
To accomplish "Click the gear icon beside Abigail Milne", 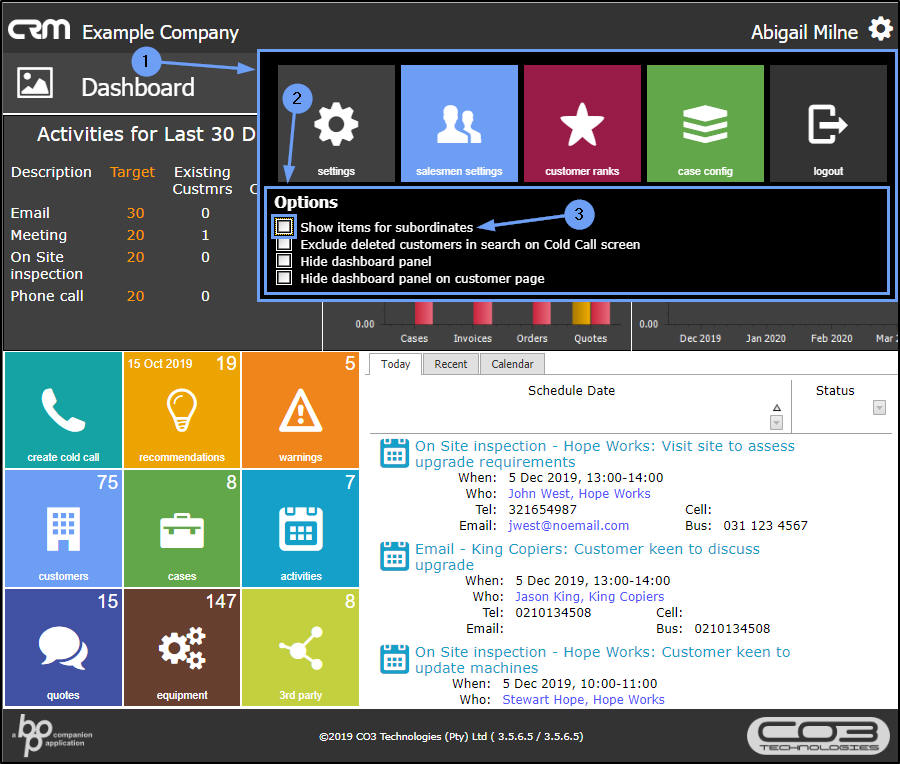I will 880,29.
